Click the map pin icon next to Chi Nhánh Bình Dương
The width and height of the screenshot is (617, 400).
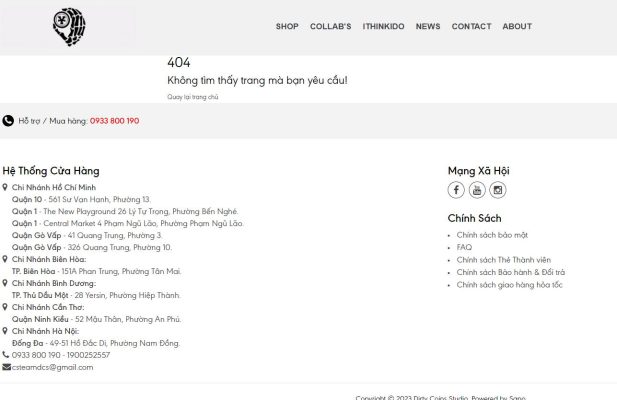point(5,283)
